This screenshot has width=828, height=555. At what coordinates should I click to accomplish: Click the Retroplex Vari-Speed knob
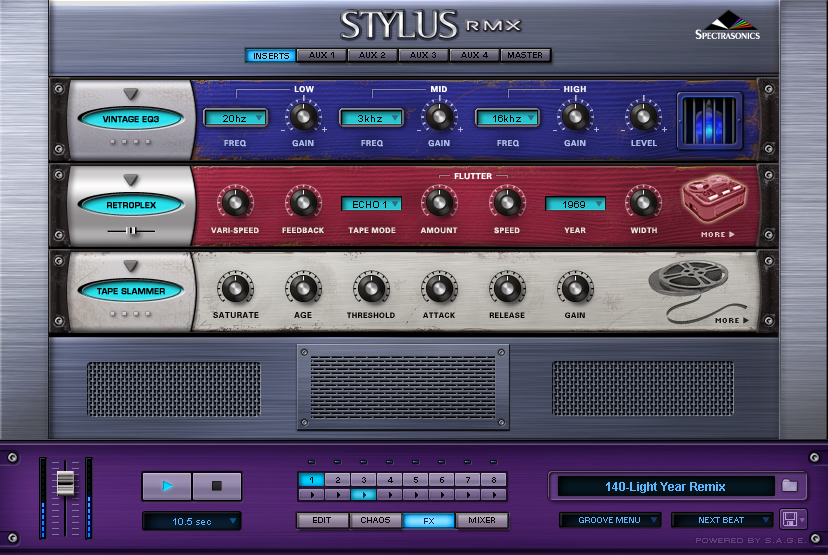pos(235,203)
